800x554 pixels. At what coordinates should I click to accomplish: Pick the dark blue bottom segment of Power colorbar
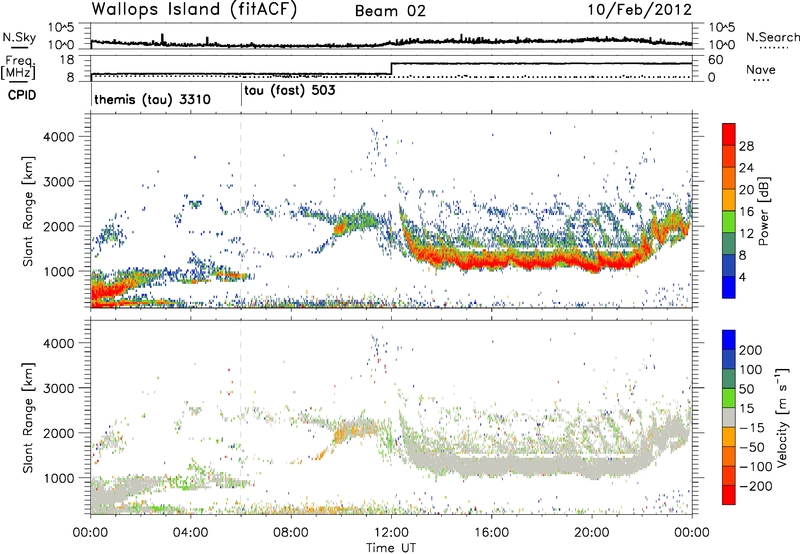point(729,287)
